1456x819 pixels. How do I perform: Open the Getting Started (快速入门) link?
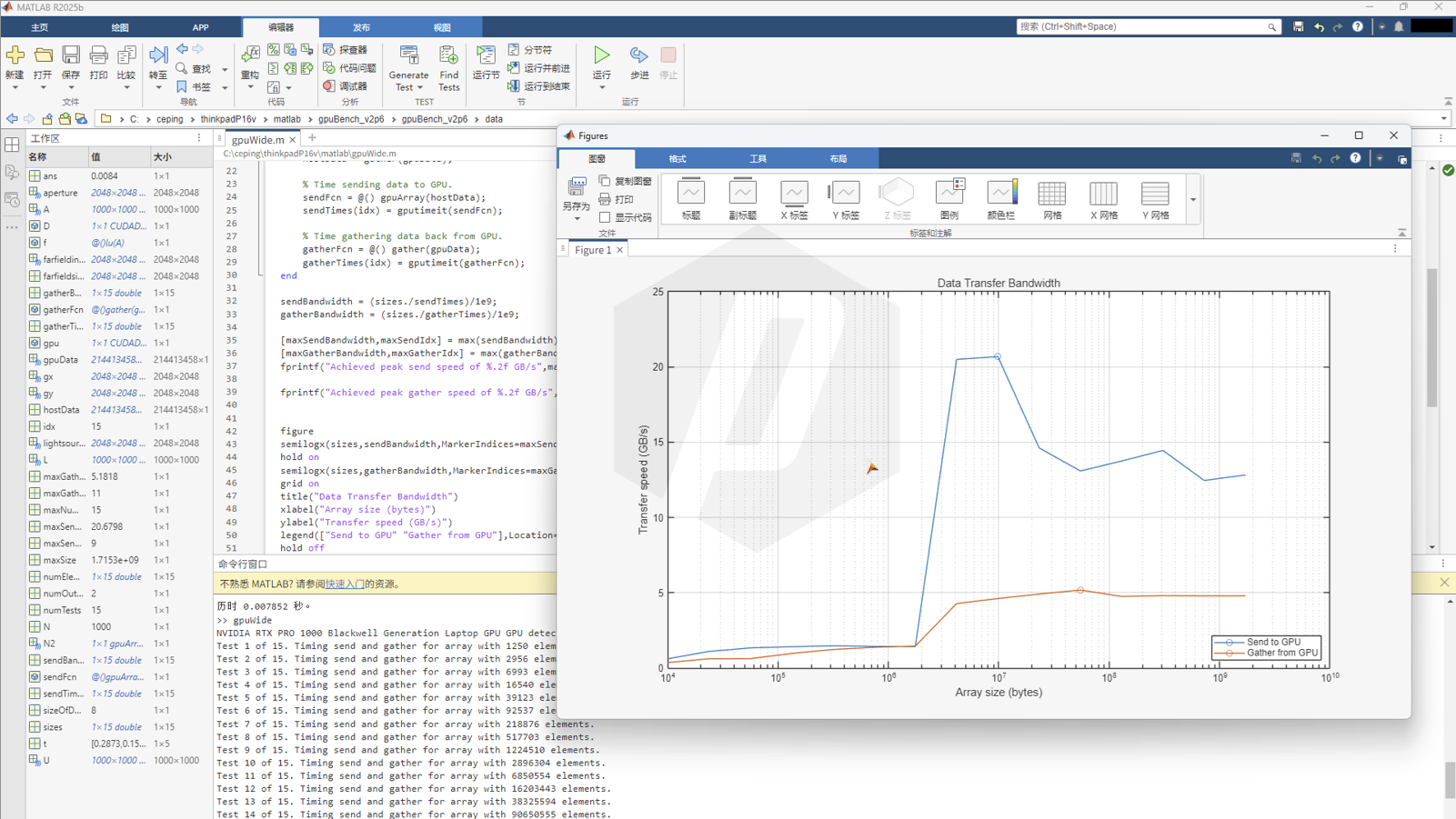pyautogui.click(x=345, y=584)
